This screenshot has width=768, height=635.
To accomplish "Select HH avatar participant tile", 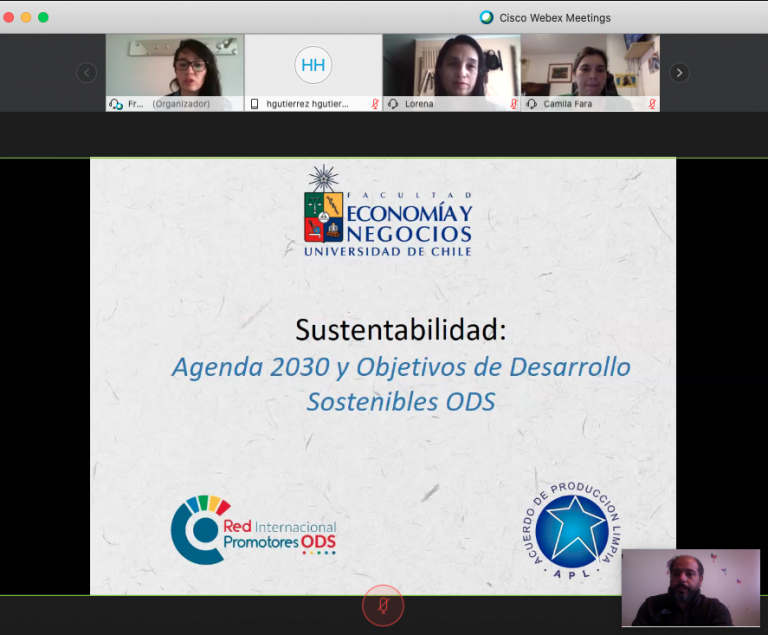I will [x=313, y=73].
